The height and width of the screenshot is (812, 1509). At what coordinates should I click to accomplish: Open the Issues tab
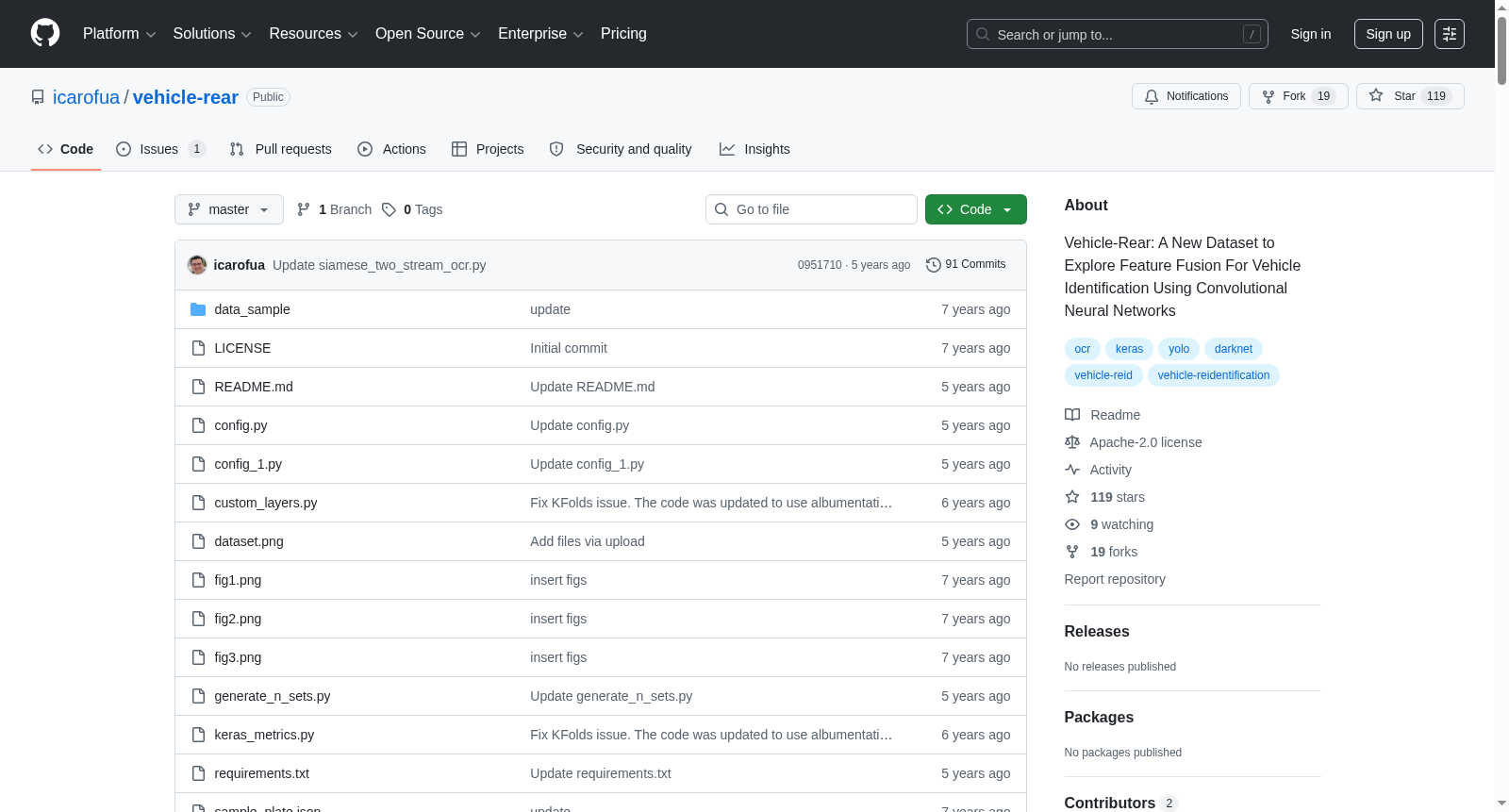tap(159, 149)
